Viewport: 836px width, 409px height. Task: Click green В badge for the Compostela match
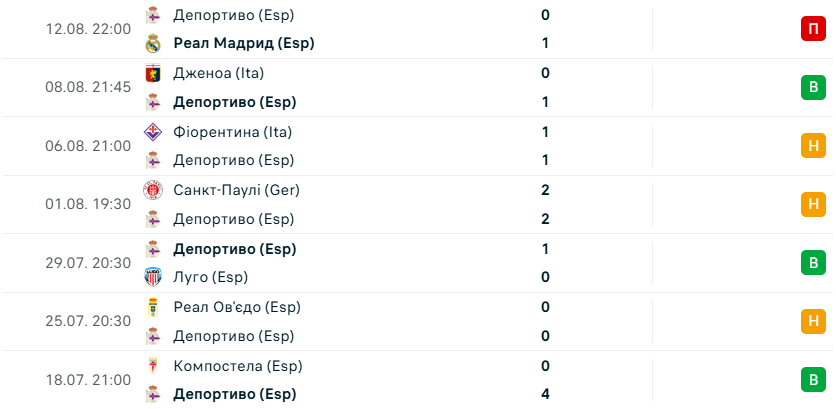pyautogui.click(x=813, y=380)
